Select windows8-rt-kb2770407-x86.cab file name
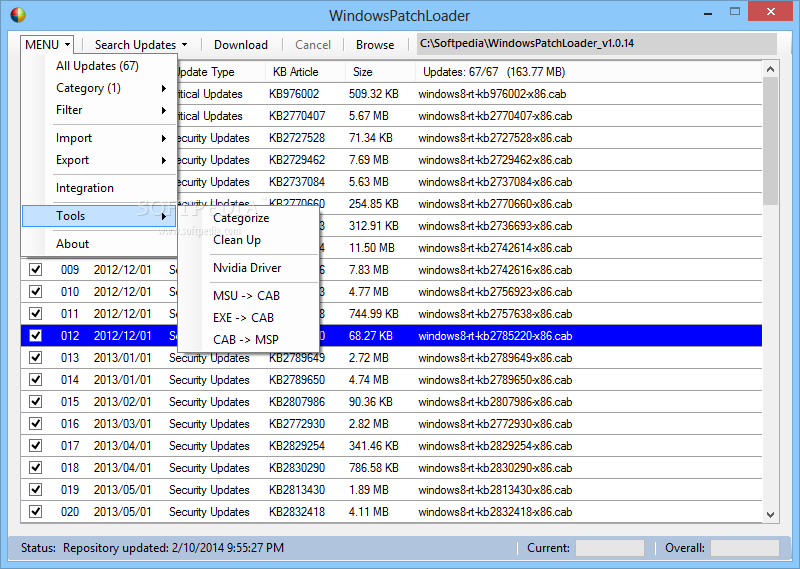The width and height of the screenshot is (800, 569). click(495, 116)
